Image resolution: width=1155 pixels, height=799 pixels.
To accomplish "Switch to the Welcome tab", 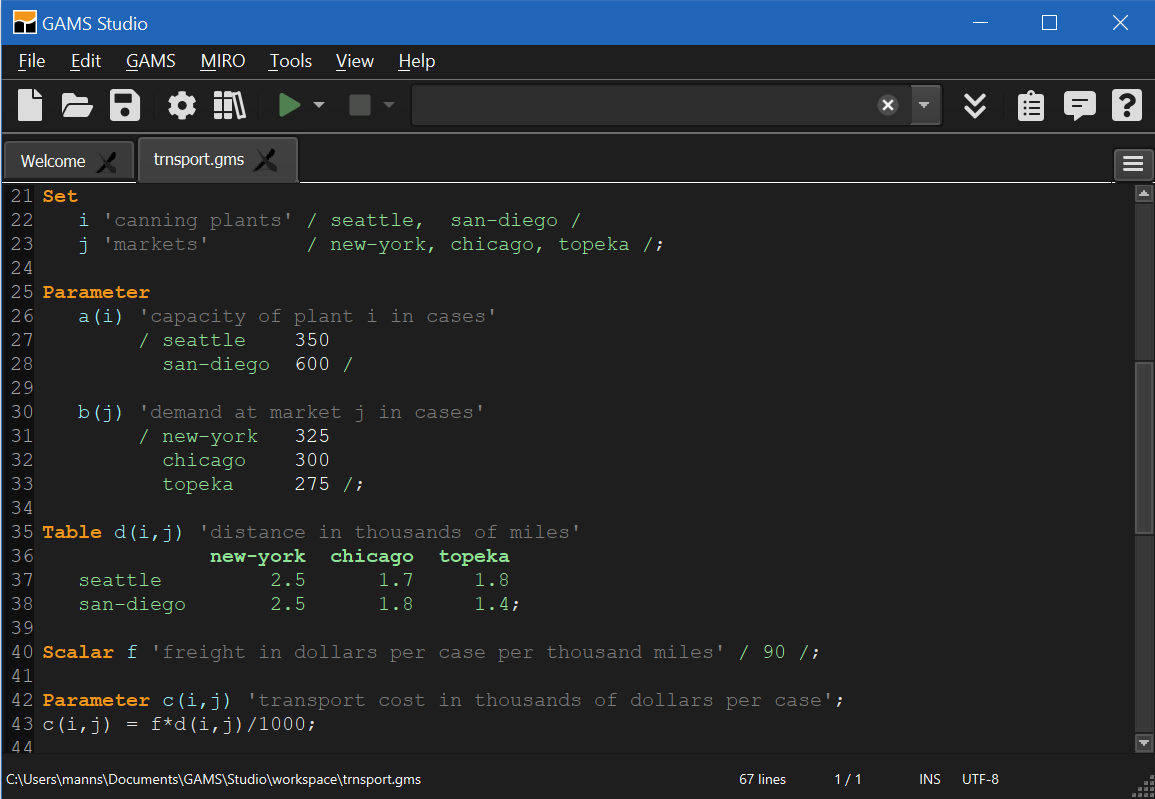I will [x=54, y=161].
